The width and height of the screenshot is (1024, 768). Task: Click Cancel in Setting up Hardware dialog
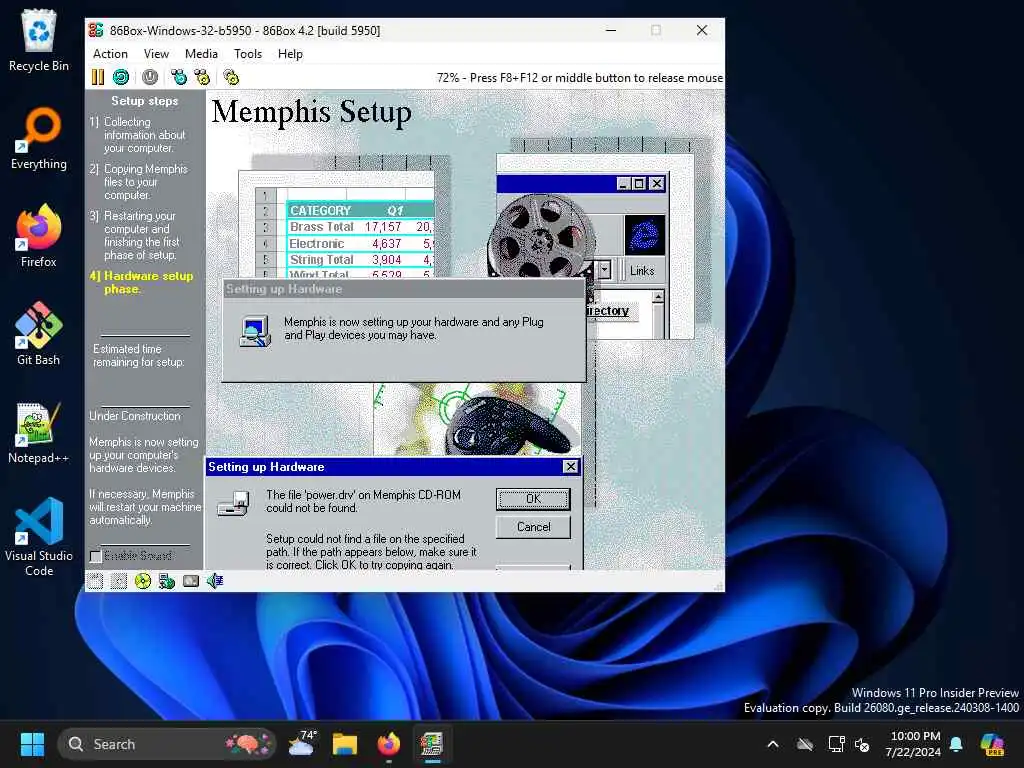coord(533,527)
